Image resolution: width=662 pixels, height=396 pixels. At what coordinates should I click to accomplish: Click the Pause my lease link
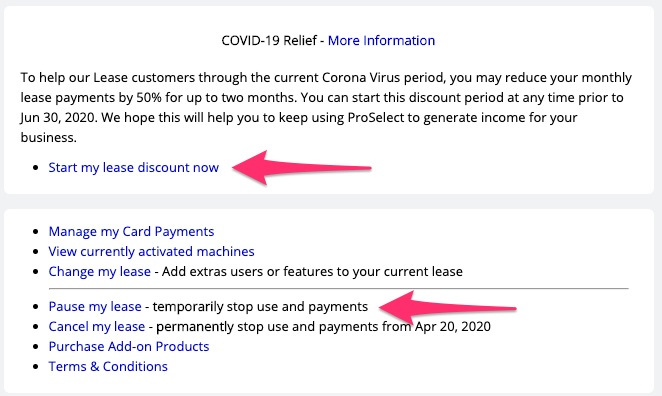point(95,306)
